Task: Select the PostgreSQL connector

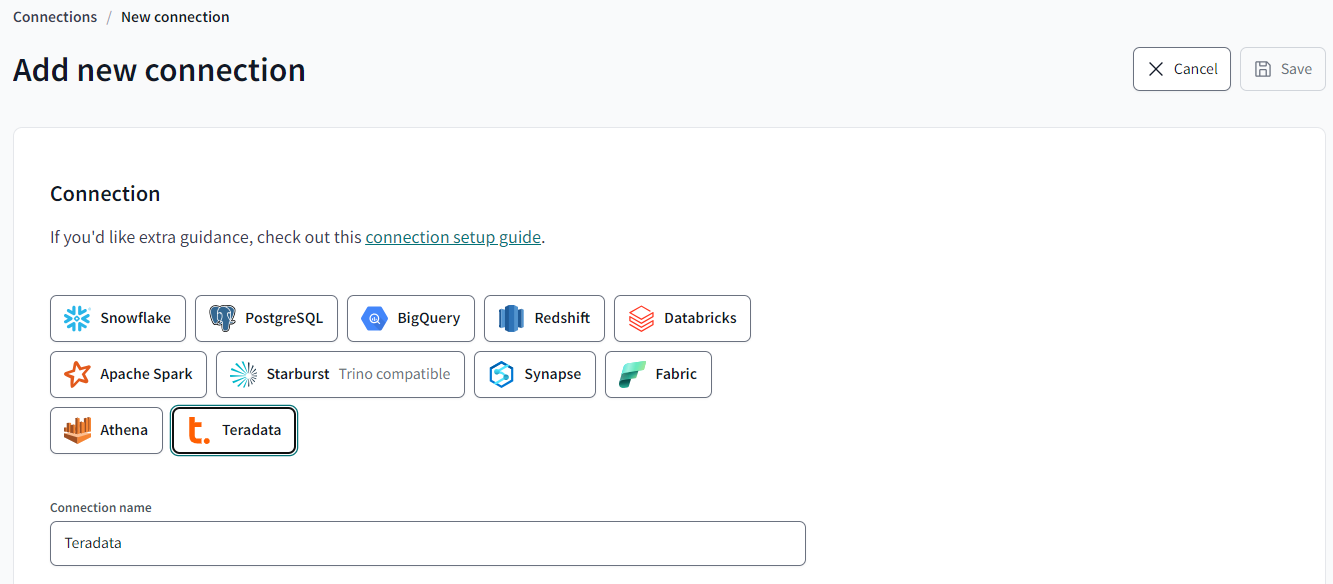Action: (x=266, y=318)
